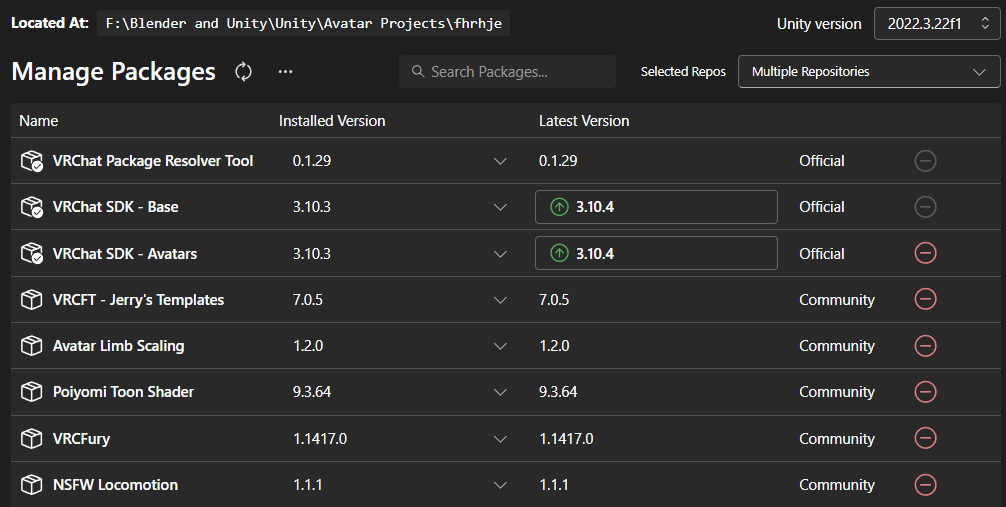Open version dropdown for VRChat SDK - Avatars

pyautogui.click(x=500, y=254)
